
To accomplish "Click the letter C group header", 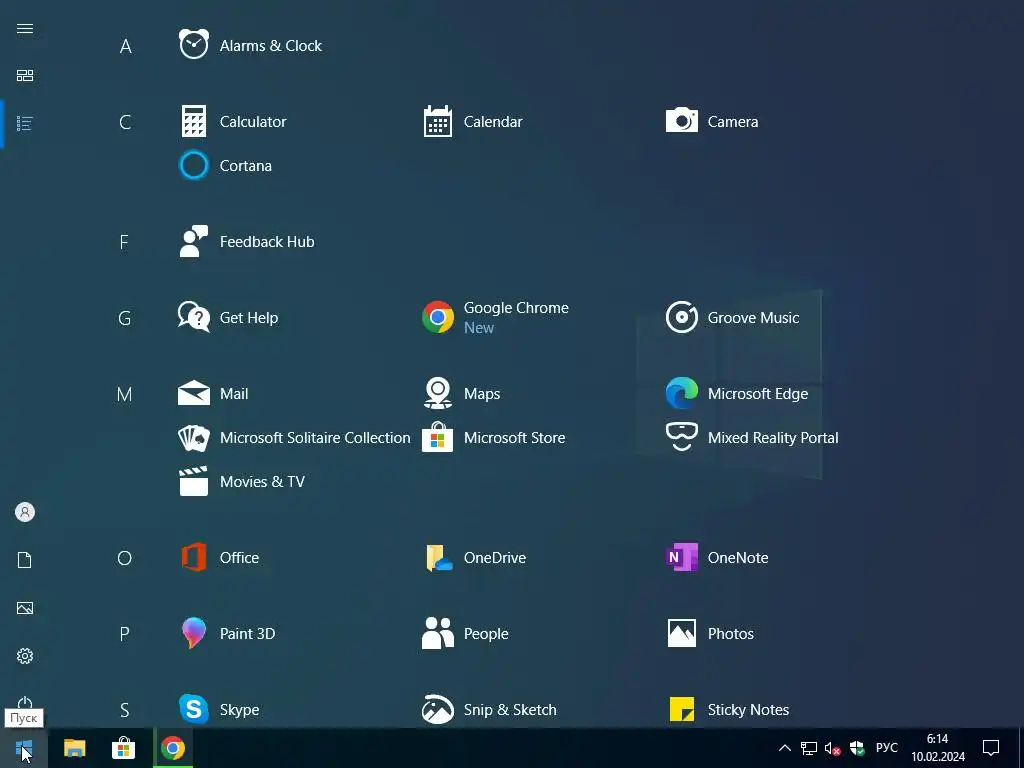I will pyautogui.click(x=125, y=122).
